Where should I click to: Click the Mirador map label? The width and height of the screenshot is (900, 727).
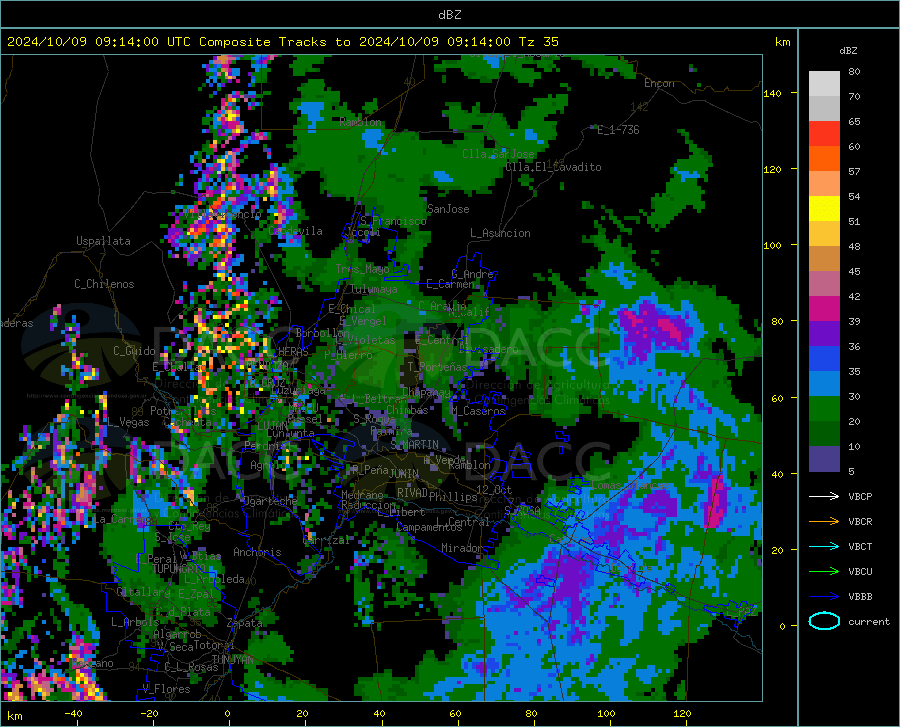462,548
